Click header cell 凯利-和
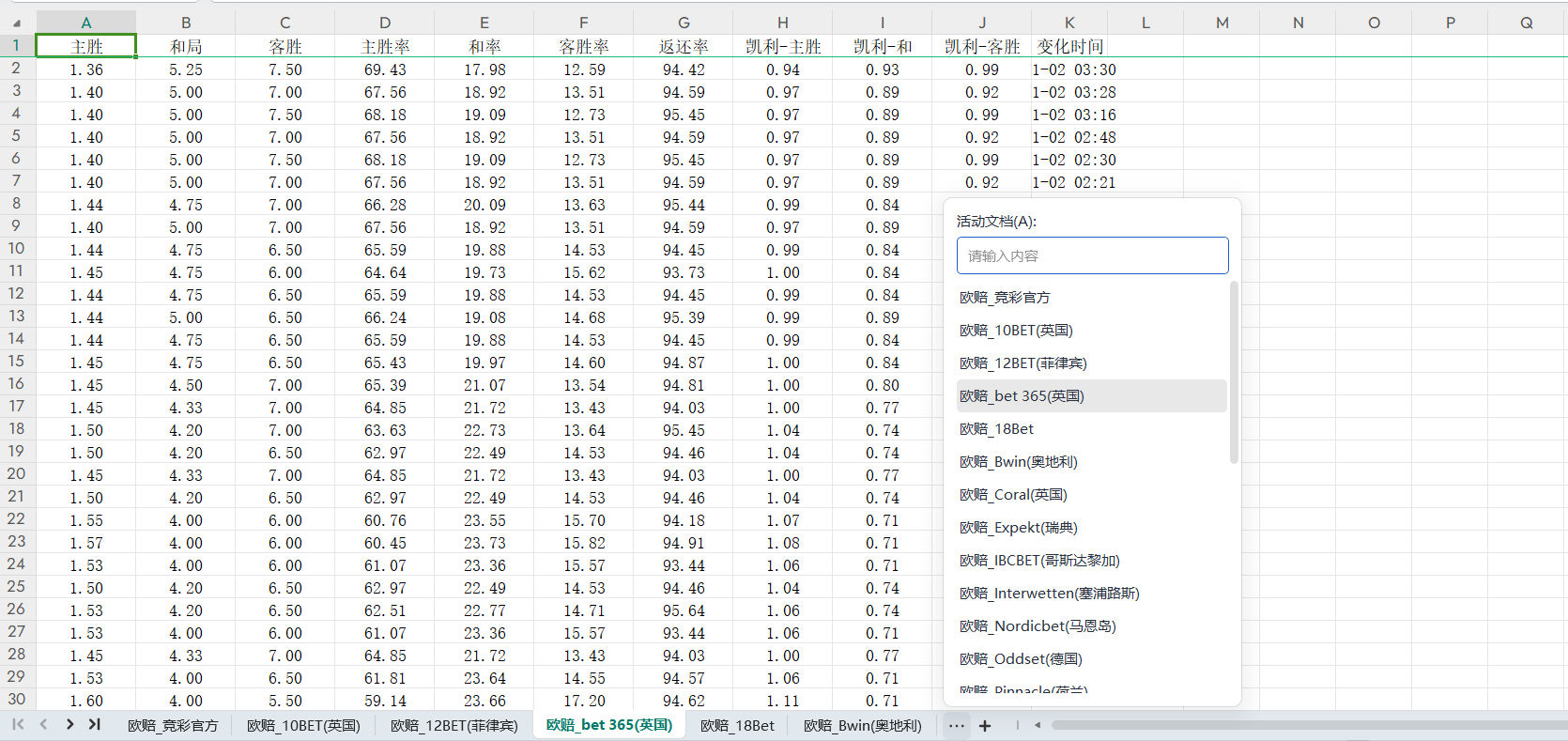Screen dimensions: 1568x741 point(883,46)
